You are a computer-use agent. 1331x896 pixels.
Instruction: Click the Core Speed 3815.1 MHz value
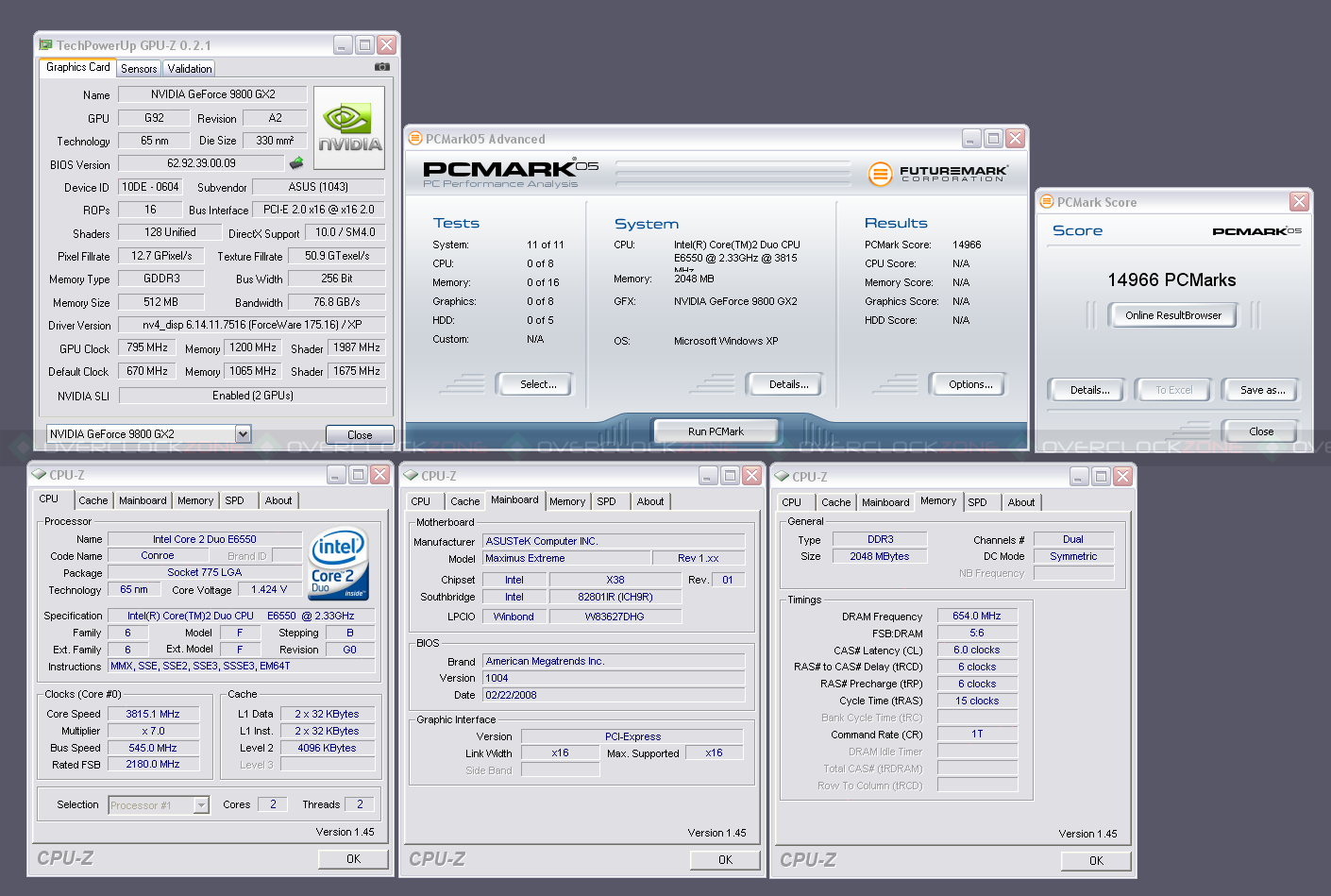pyautogui.click(x=153, y=714)
